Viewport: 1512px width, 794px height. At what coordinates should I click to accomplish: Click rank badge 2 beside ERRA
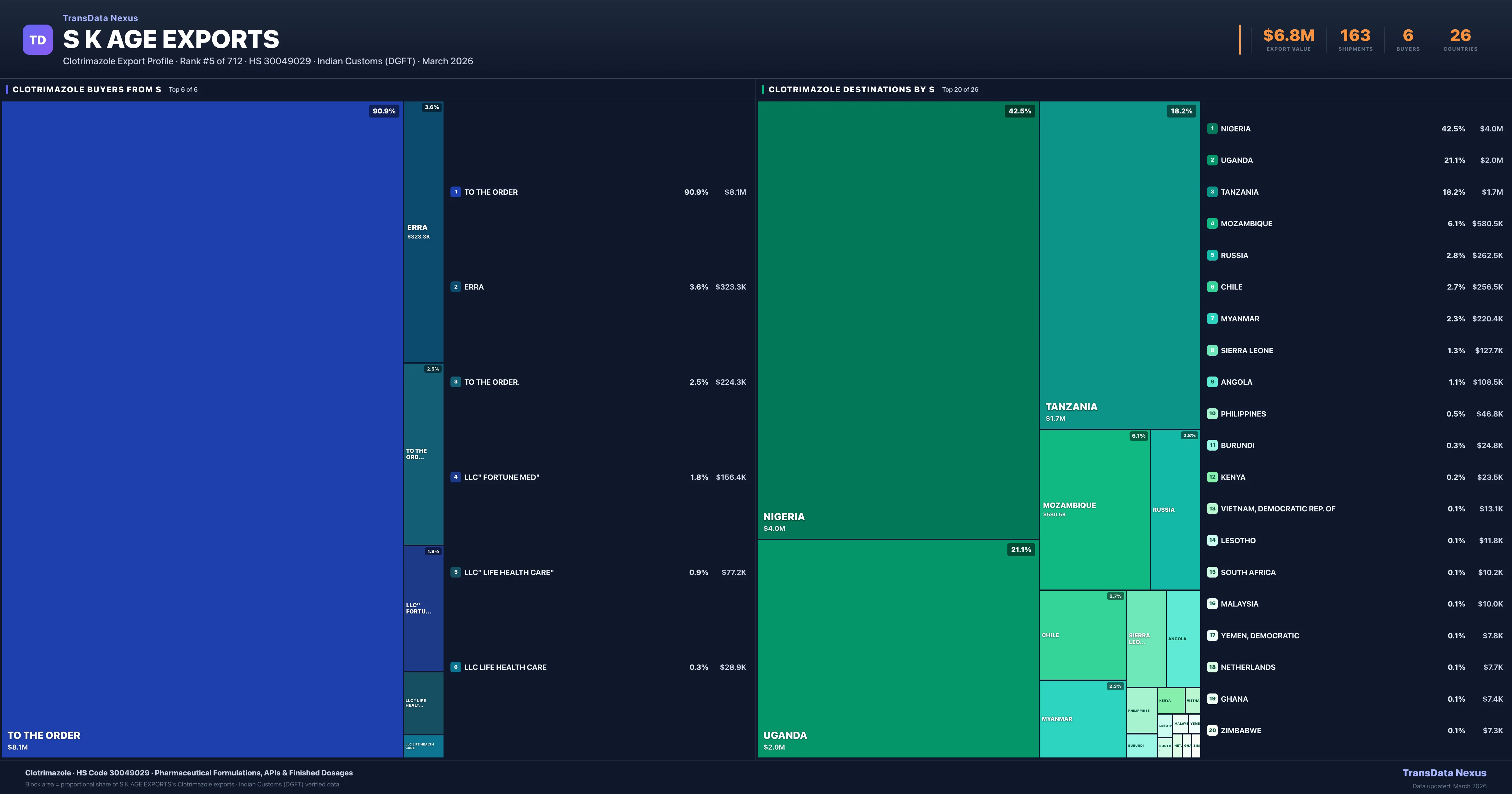tap(455, 287)
